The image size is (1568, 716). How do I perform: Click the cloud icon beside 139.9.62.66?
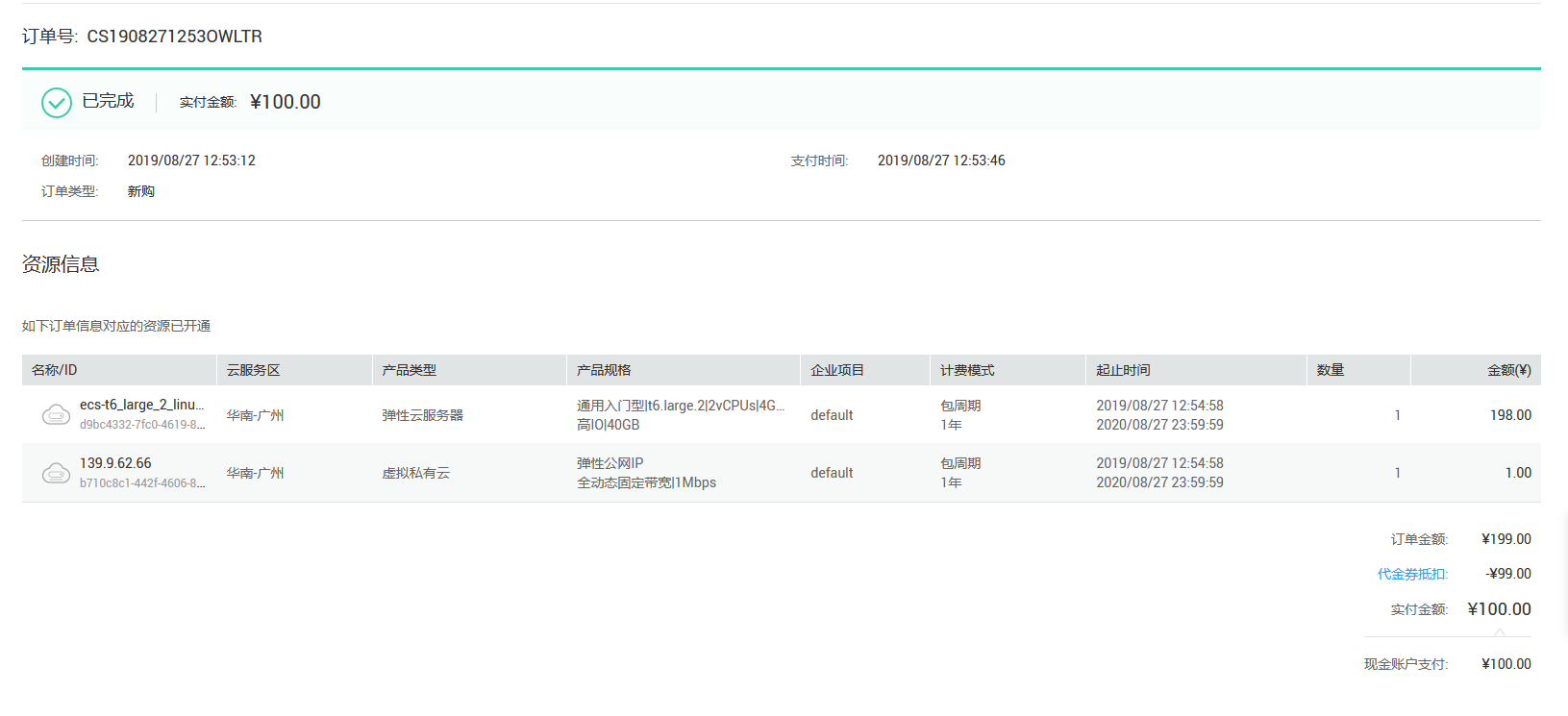56,473
